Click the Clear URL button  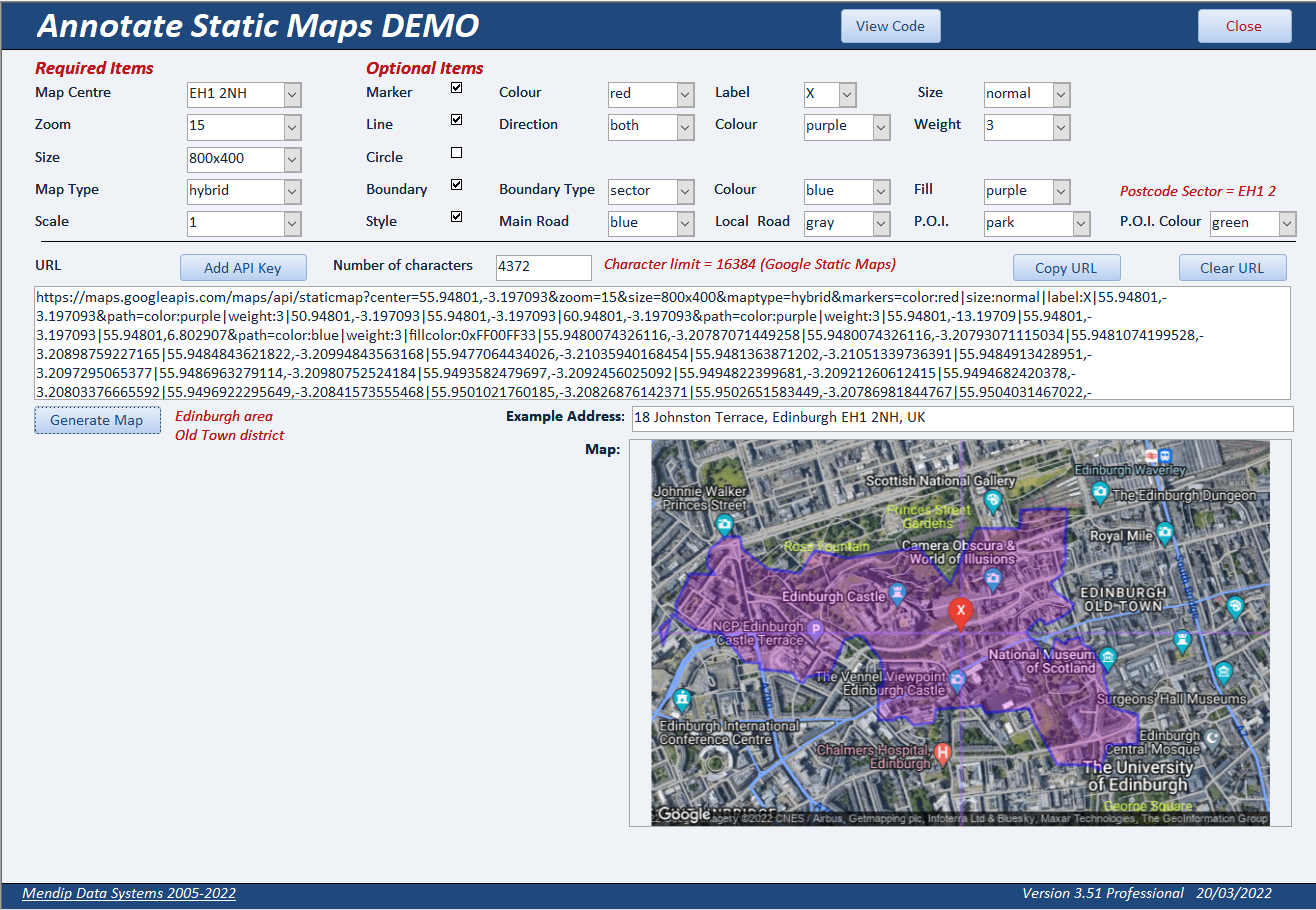coord(1232,268)
